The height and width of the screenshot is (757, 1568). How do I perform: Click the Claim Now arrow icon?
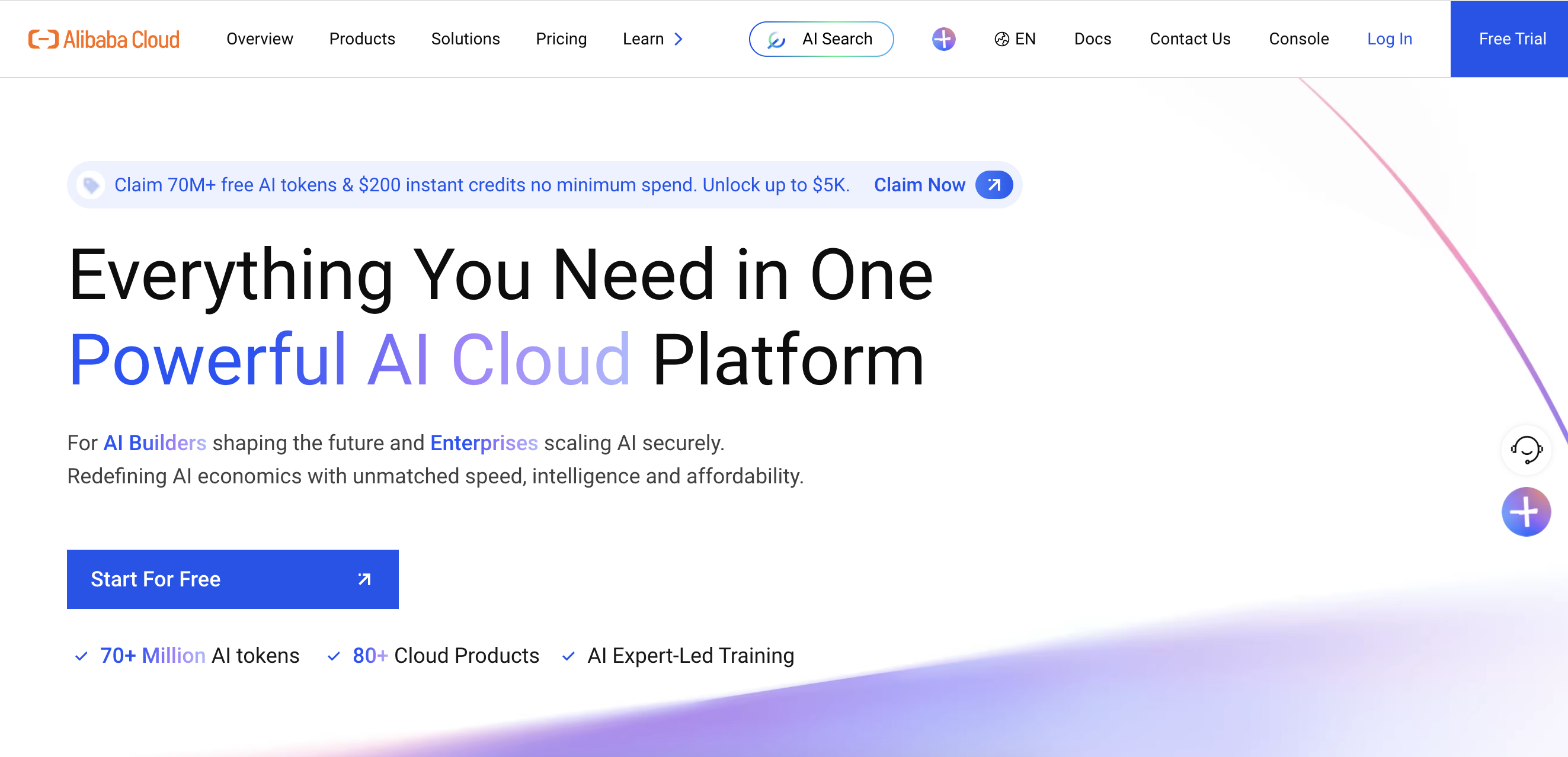pos(994,184)
